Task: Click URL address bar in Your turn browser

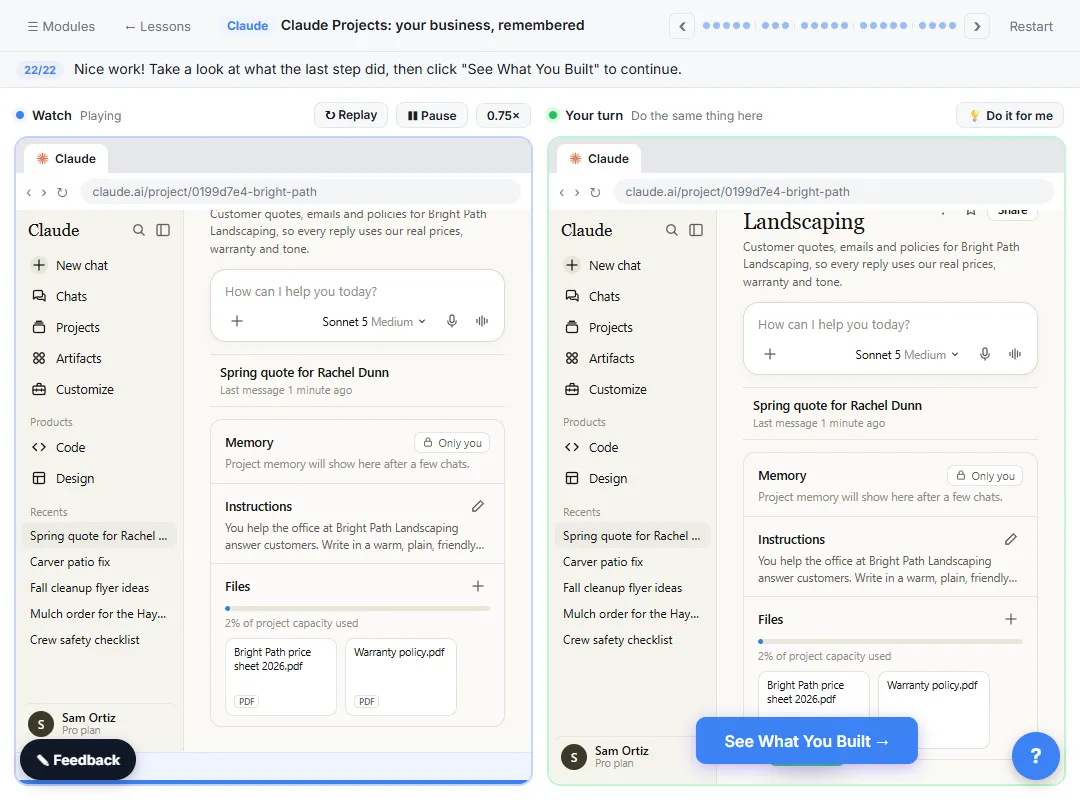Action: tap(833, 192)
